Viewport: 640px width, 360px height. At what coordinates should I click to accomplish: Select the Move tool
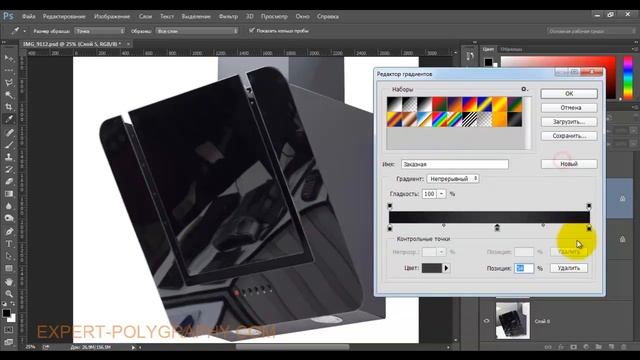click(9, 58)
